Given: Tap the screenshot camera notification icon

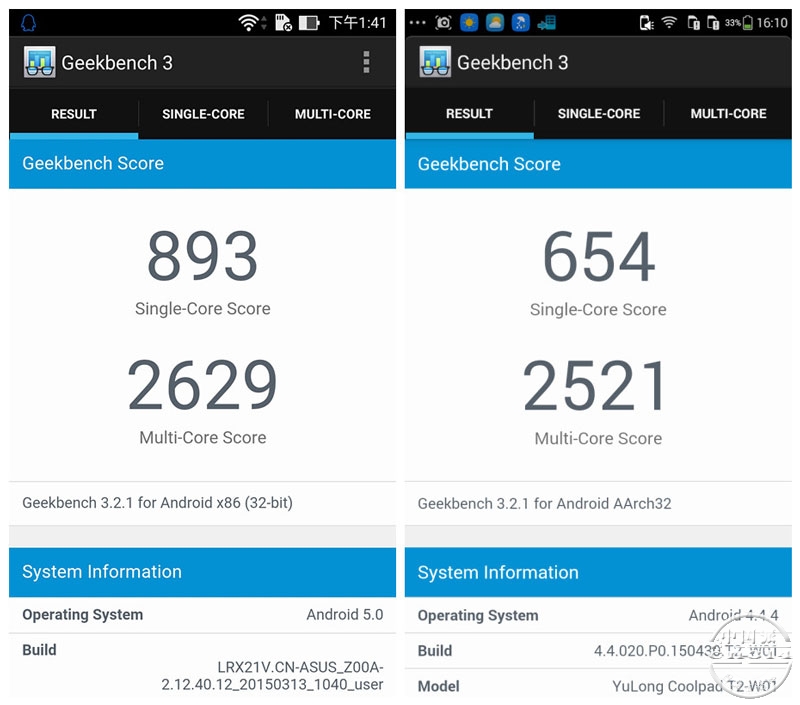Looking at the screenshot, I should click(x=443, y=22).
